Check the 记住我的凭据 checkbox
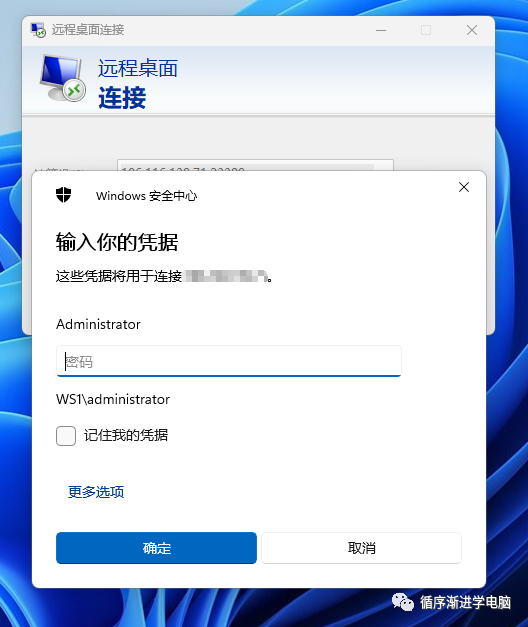This screenshot has width=528, height=627. pyautogui.click(x=66, y=436)
